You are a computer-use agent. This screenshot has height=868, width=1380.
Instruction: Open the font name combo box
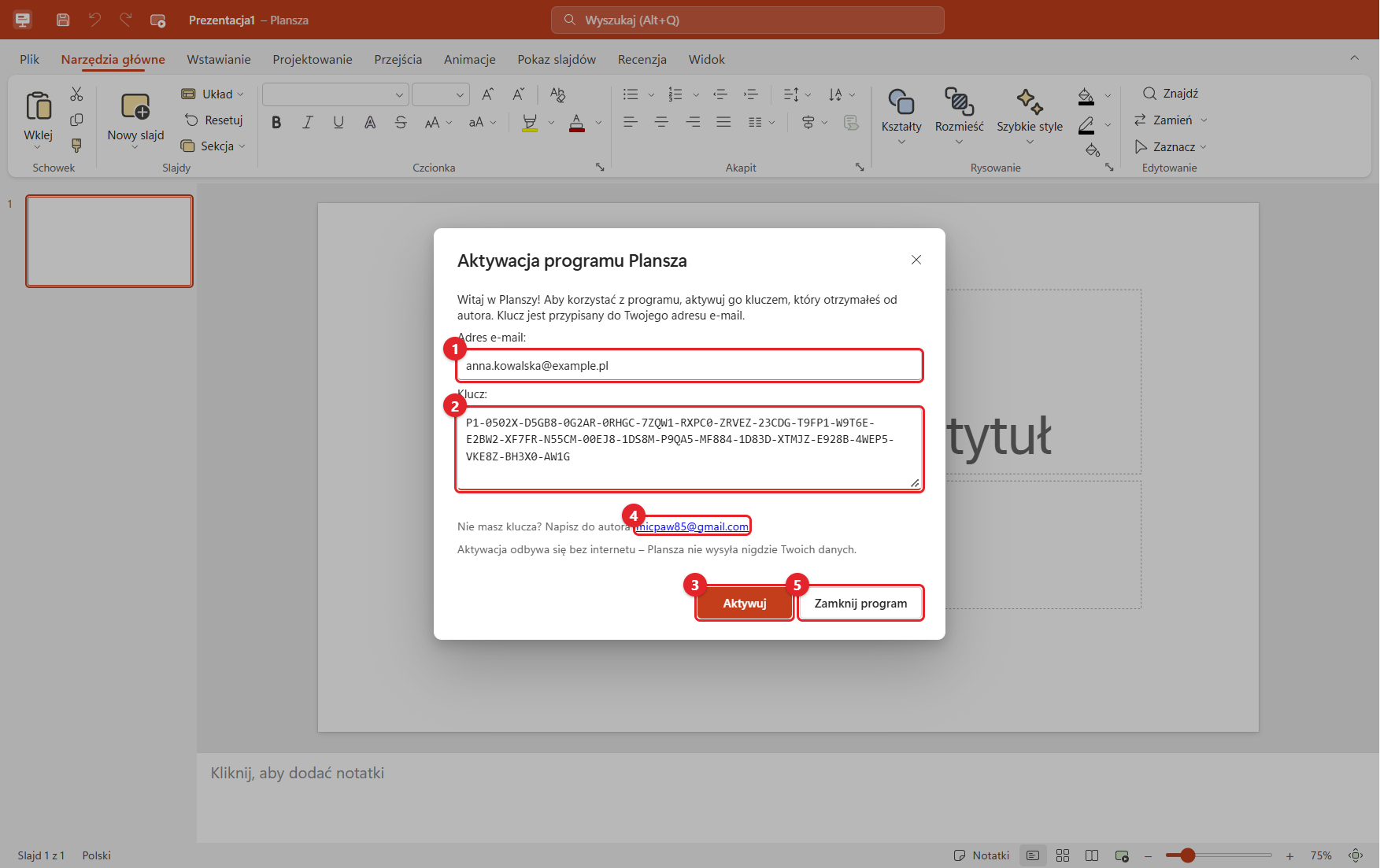point(335,94)
